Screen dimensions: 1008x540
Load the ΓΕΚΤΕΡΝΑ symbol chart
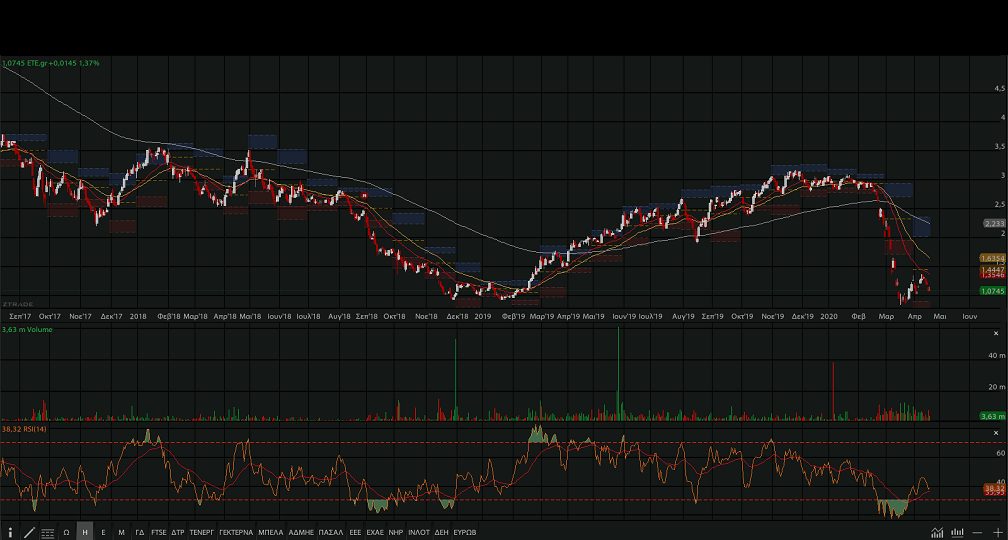point(236,532)
